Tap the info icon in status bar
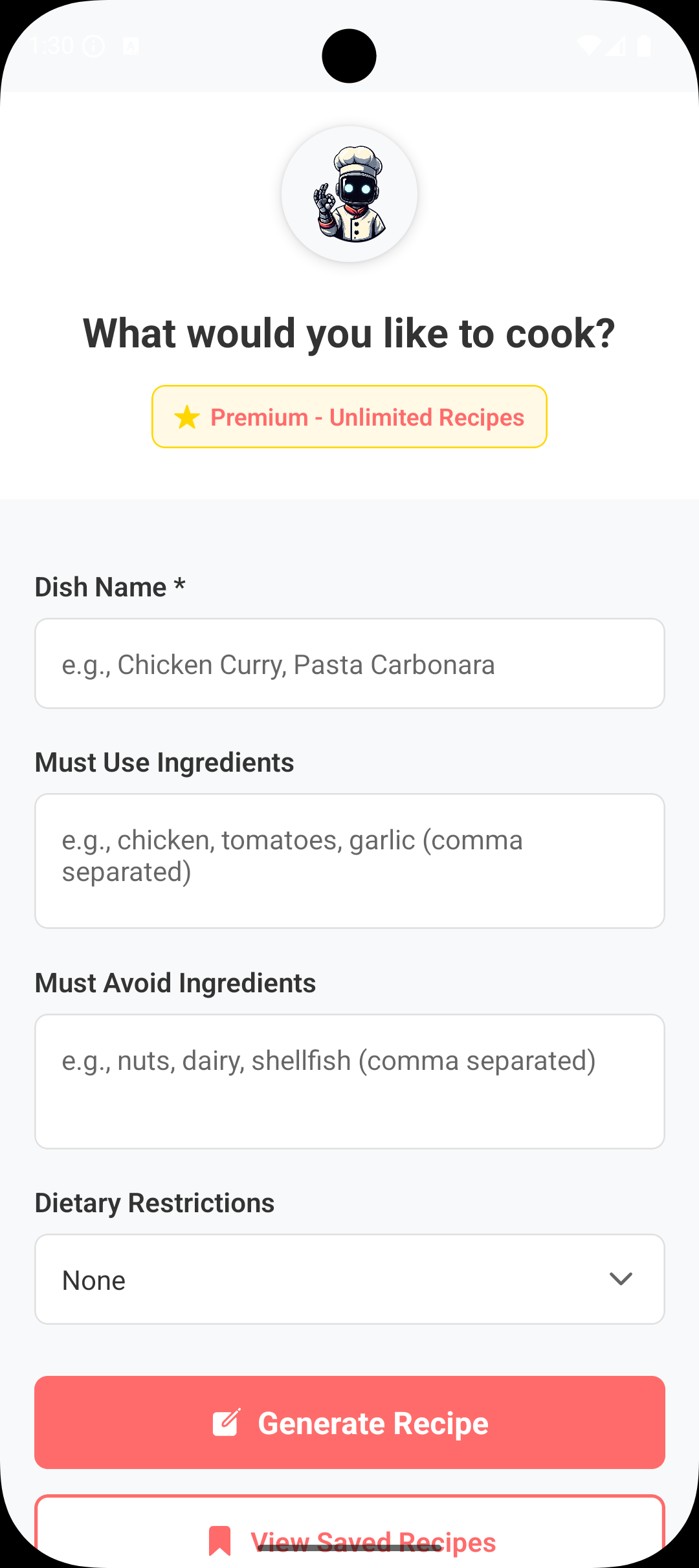 (x=94, y=46)
